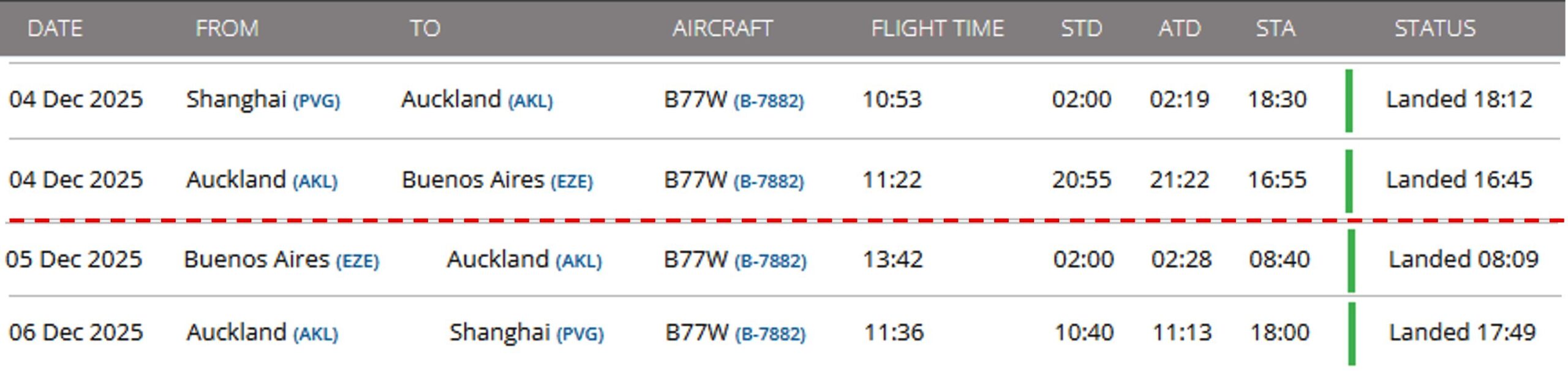Open PVG destination link on 06 Dec
The image size is (1568, 371).
point(580,334)
